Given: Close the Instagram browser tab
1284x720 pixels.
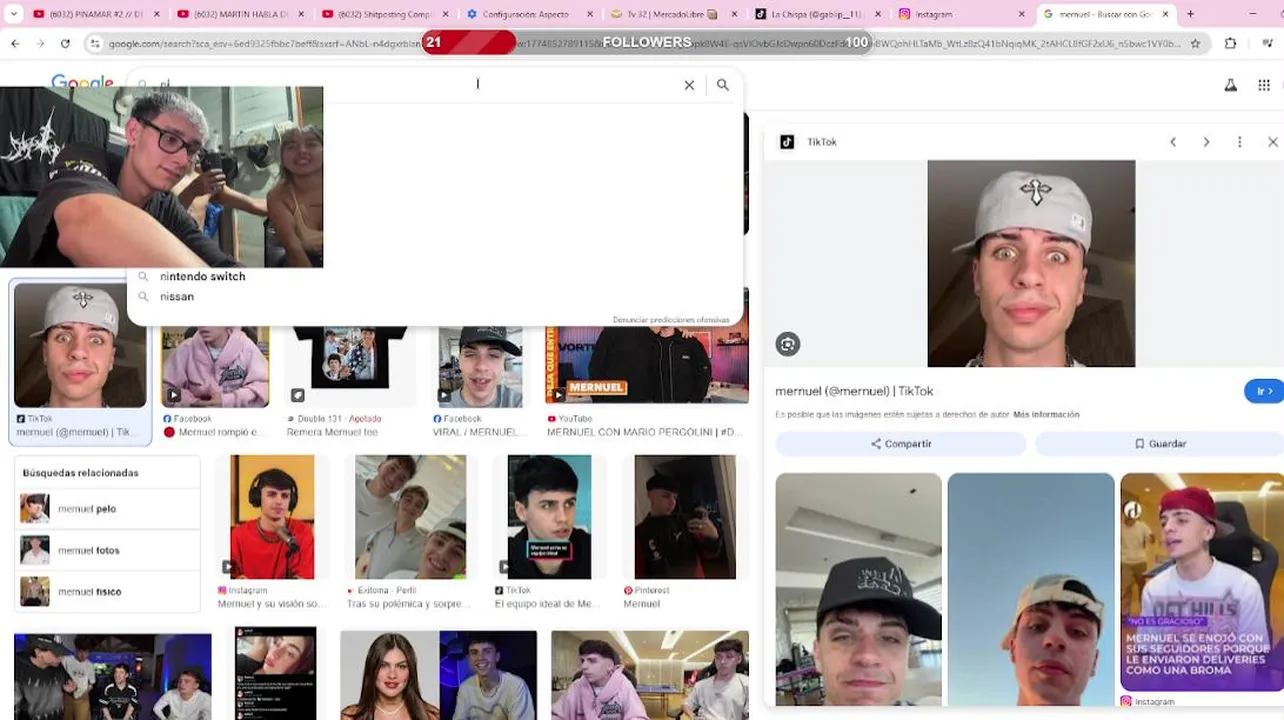Looking at the screenshot, I should click(1021, 14).
